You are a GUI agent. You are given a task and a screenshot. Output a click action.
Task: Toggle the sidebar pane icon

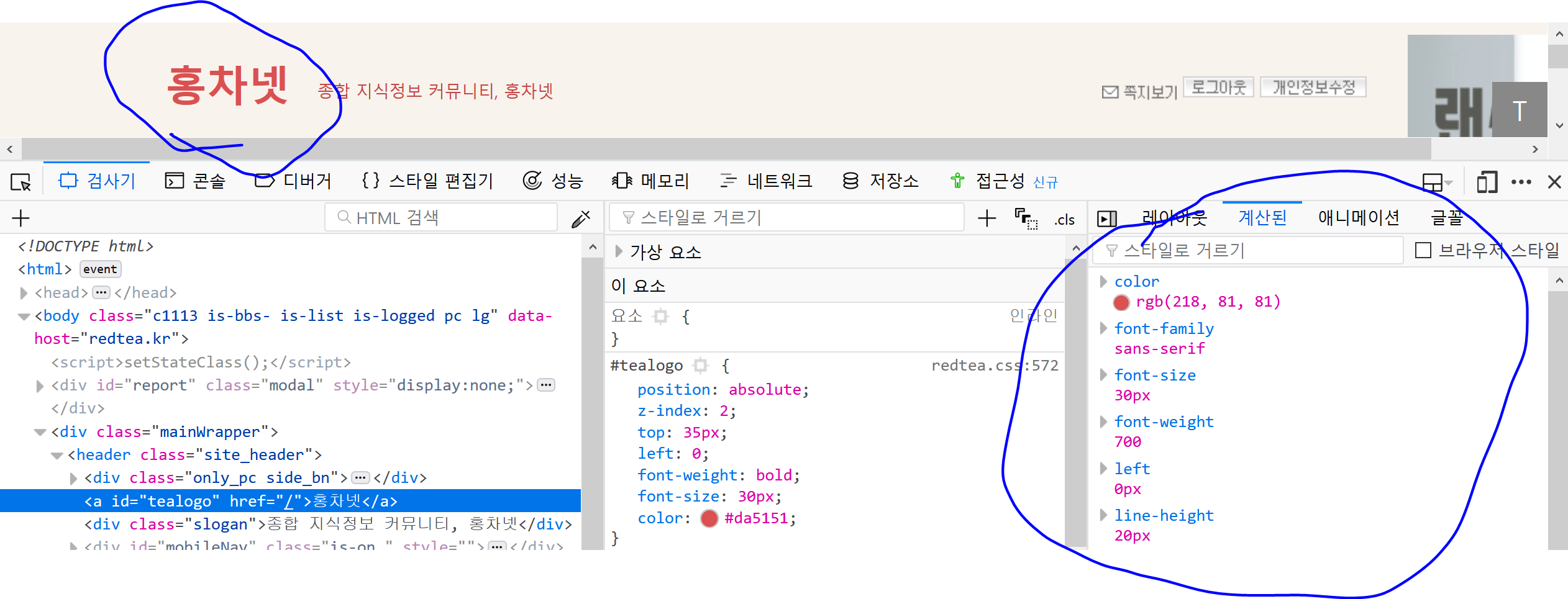tap(1106, 218)
